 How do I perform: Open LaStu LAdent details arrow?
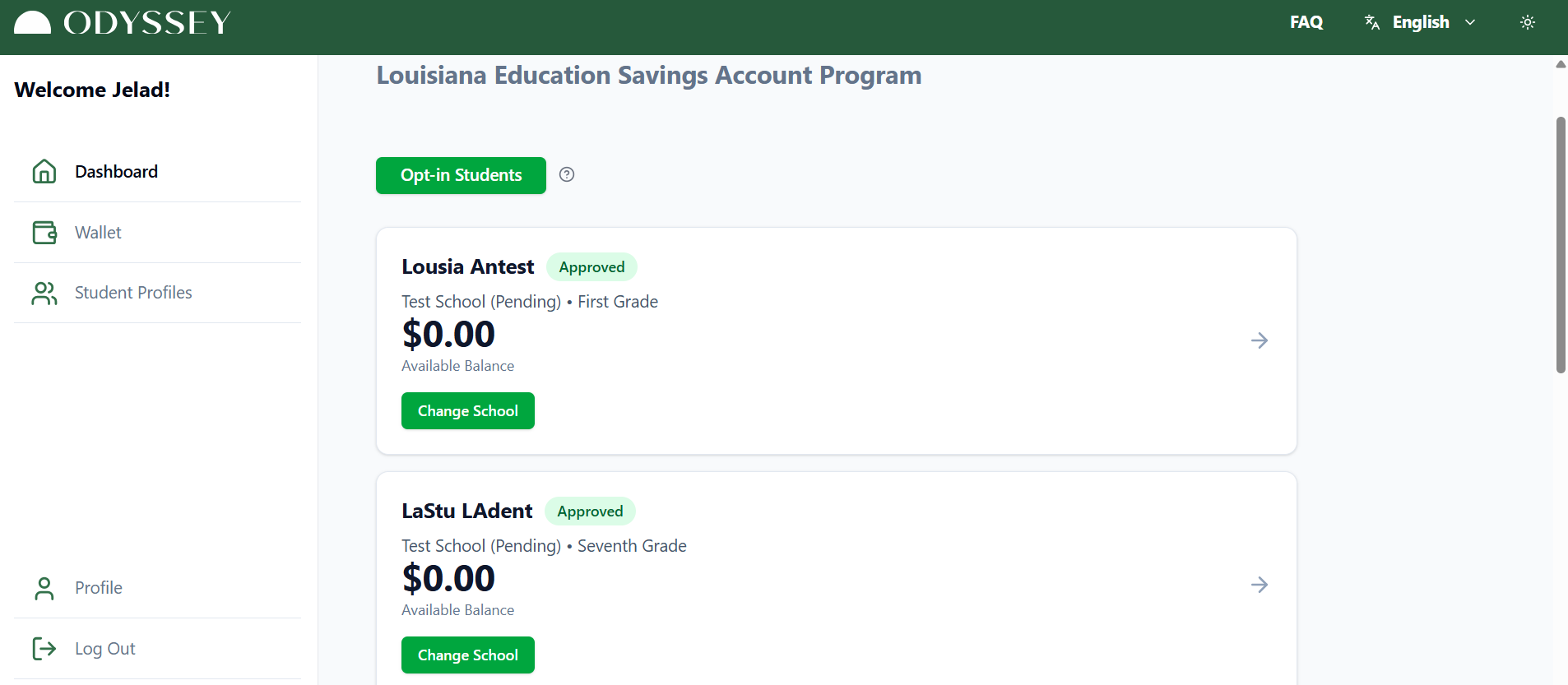(x=1260, y=585)
